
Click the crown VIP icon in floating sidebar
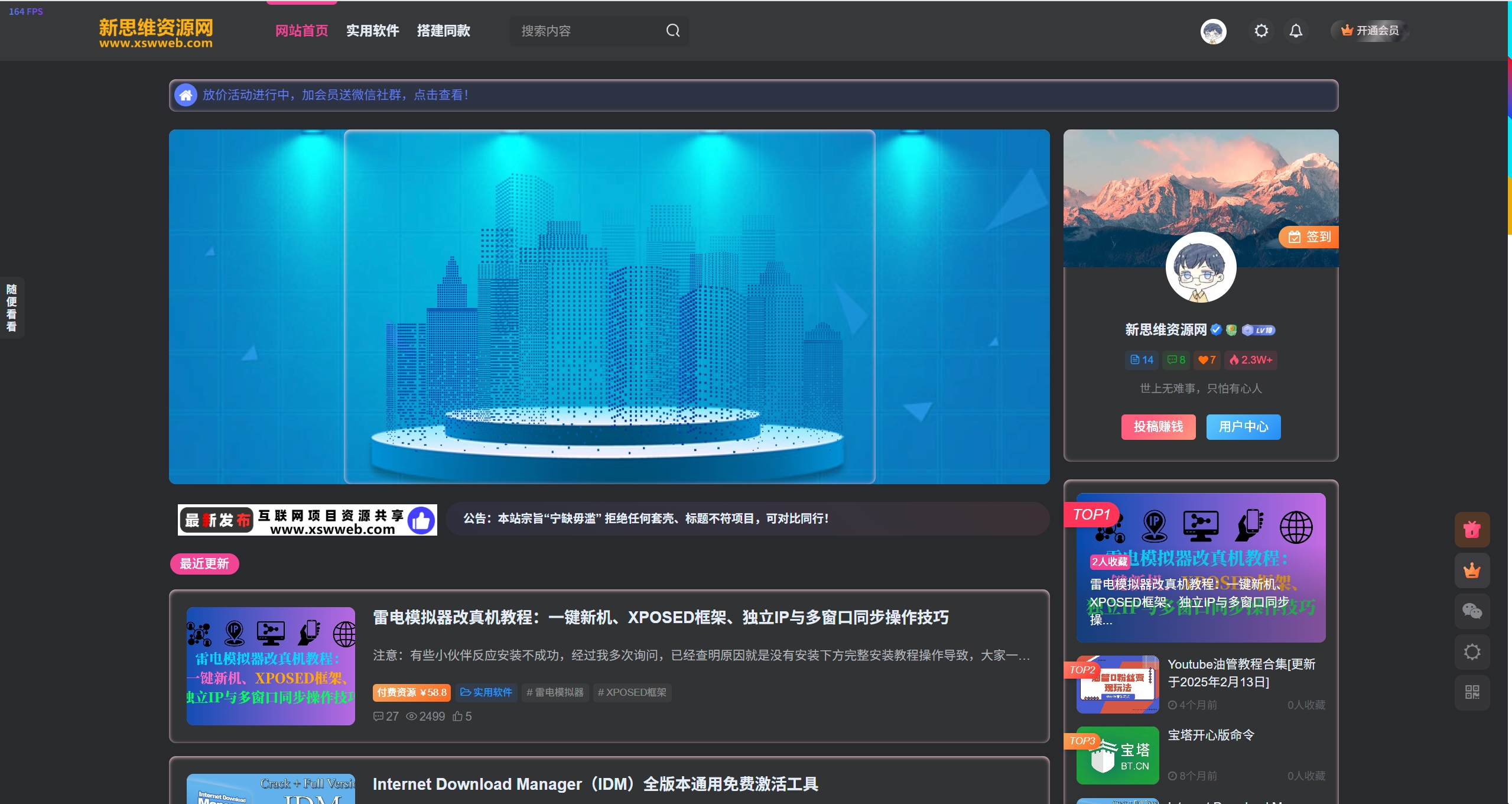click(1472, 570)
